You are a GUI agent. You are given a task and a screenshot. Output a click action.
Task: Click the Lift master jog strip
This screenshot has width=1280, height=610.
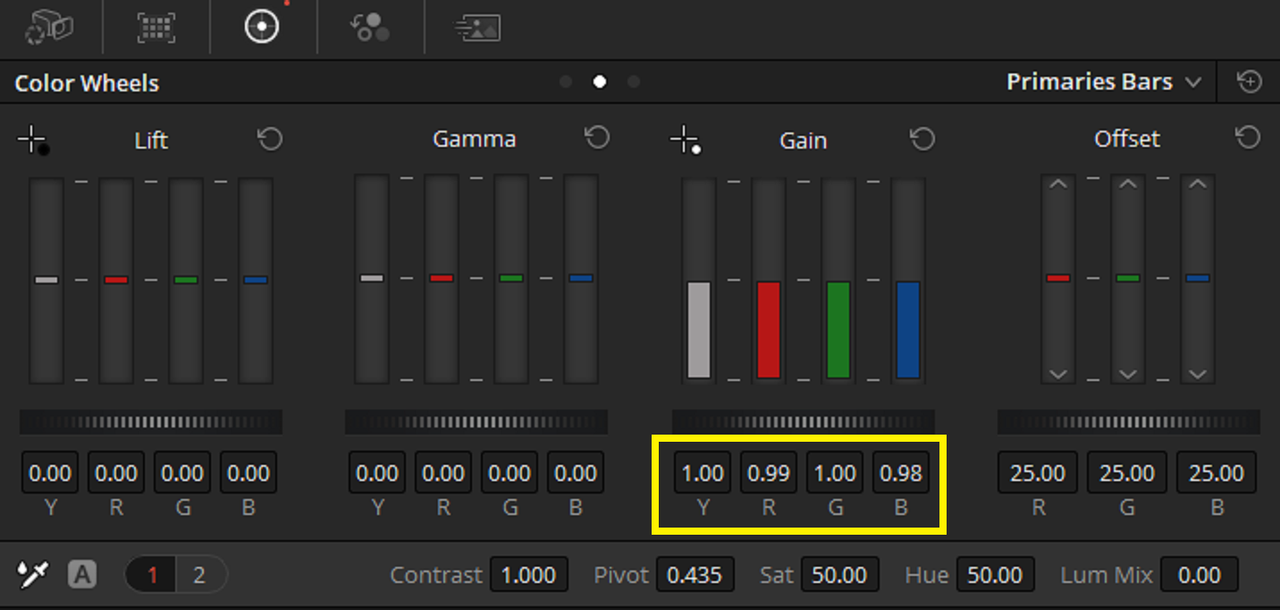151,422
